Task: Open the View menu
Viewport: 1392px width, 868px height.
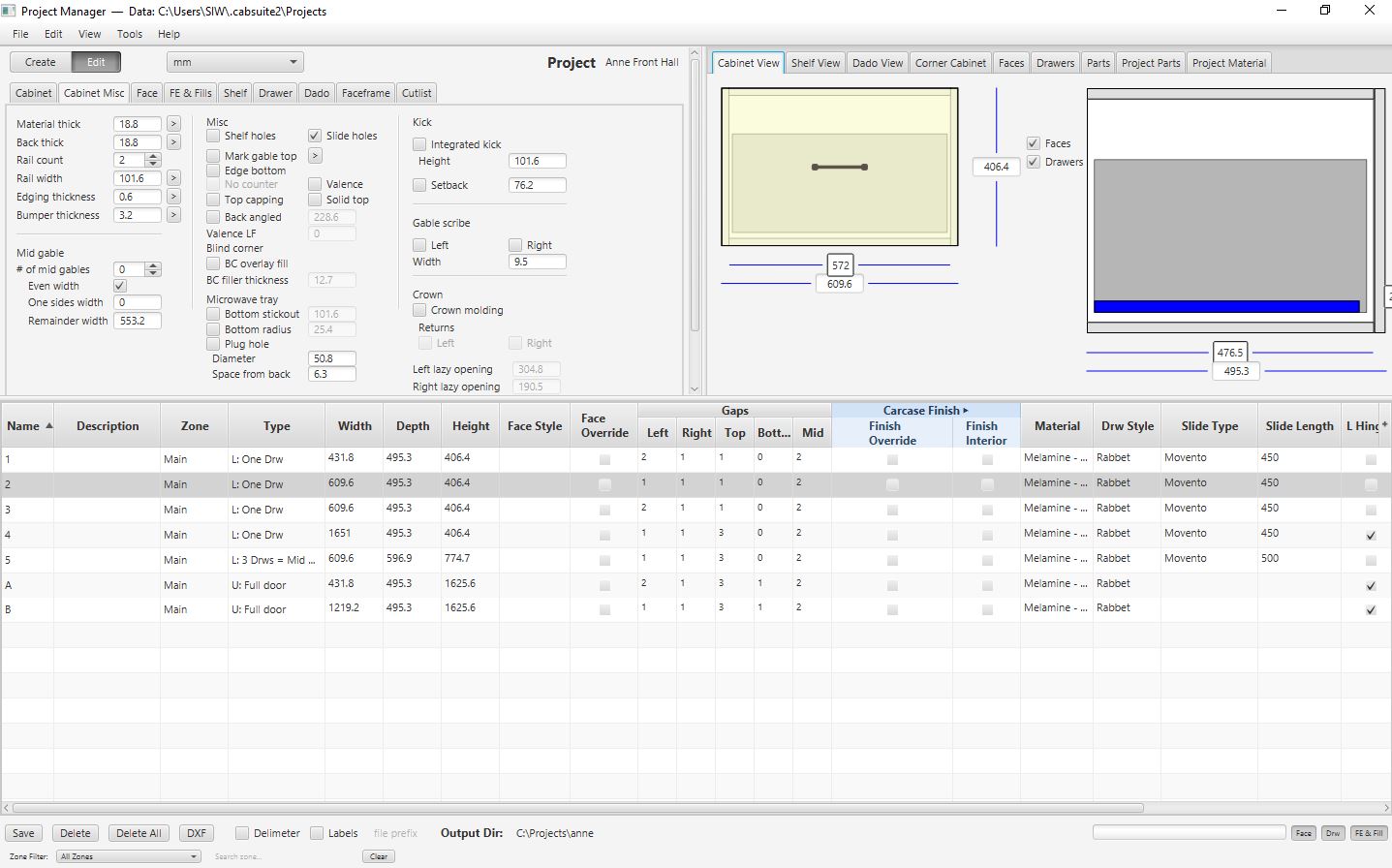Action: (x=89, y=34)
